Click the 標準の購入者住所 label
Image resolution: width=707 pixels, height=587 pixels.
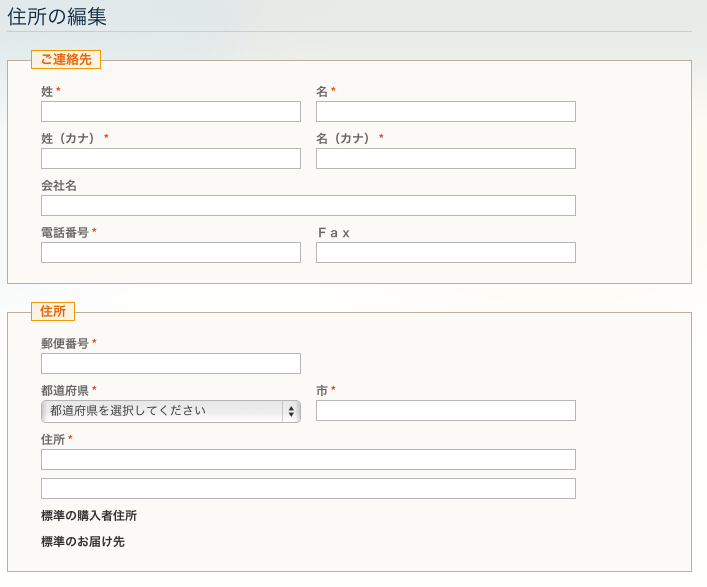(89, 516)
